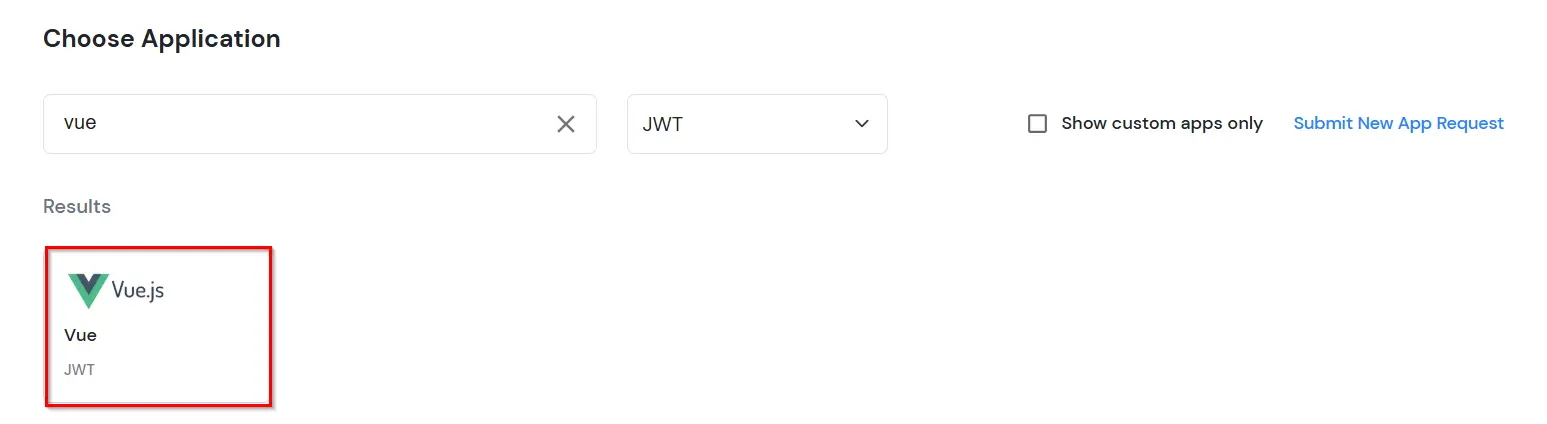Click the blank area inside the JWT combo box

pos(765,124)
